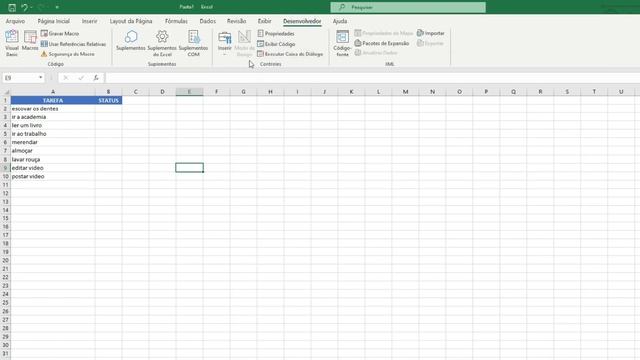Image resolution: width=640 pixels, height=360 pixels.
Task: Select cell 'lavar rouça'
Action: pyautogui.click(x=53, y=159)
